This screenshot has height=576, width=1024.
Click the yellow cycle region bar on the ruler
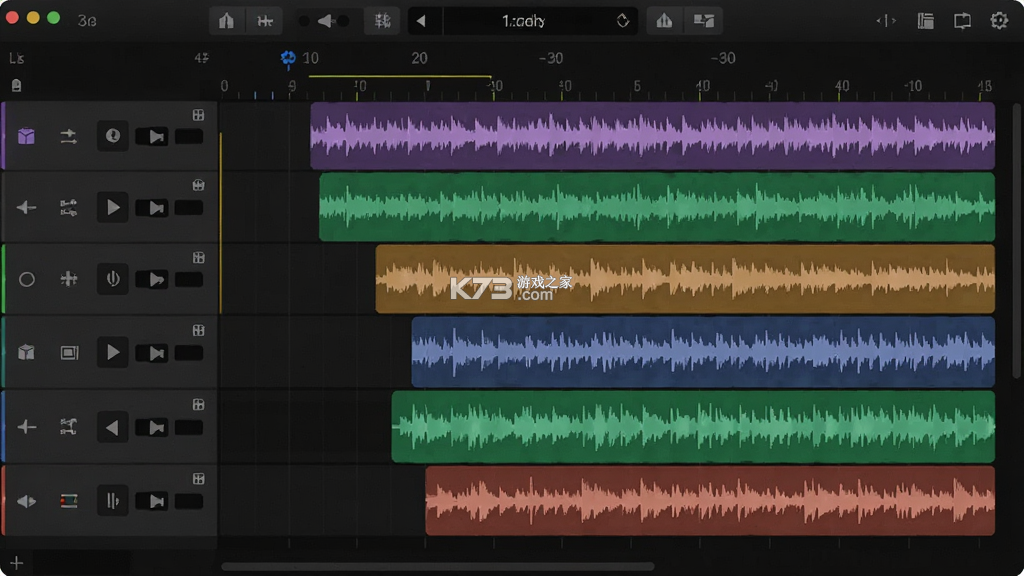pos(400,76)
